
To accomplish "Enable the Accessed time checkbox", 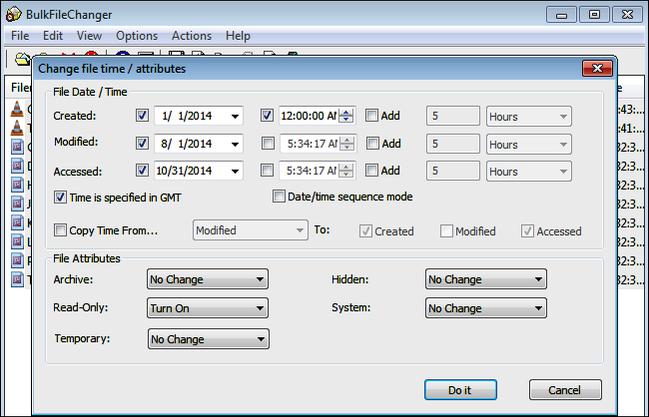I will (x=267, y=171).
